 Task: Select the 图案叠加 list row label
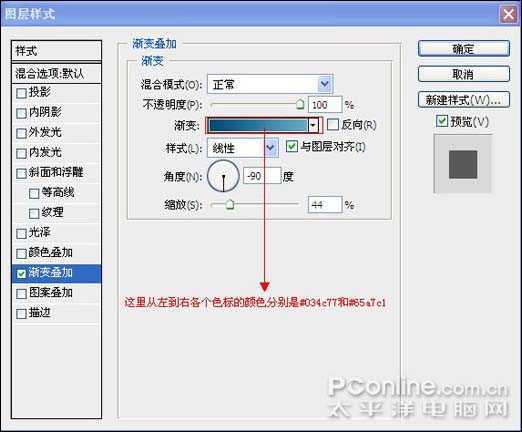point(50,293)
